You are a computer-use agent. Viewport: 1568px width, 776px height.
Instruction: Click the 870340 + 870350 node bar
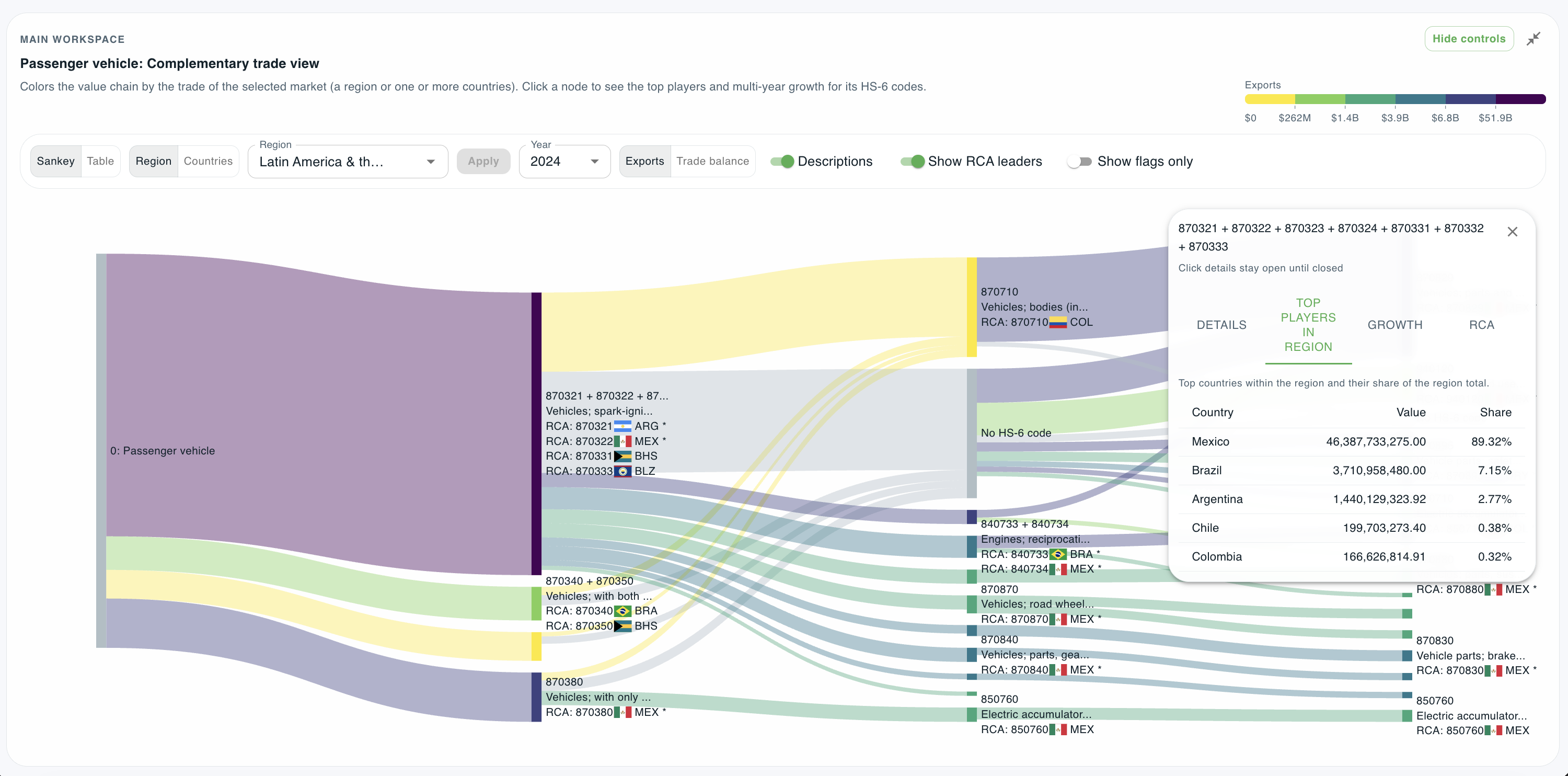click(536, 603)
